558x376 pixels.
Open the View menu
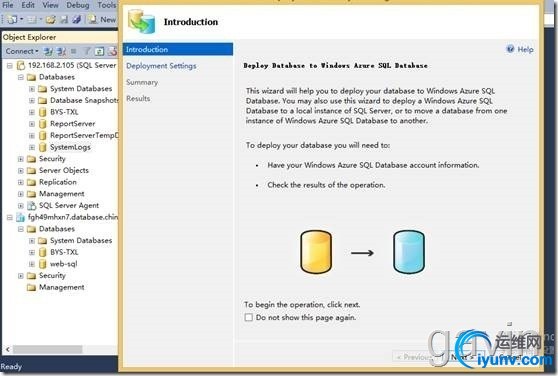coord(50,5)
